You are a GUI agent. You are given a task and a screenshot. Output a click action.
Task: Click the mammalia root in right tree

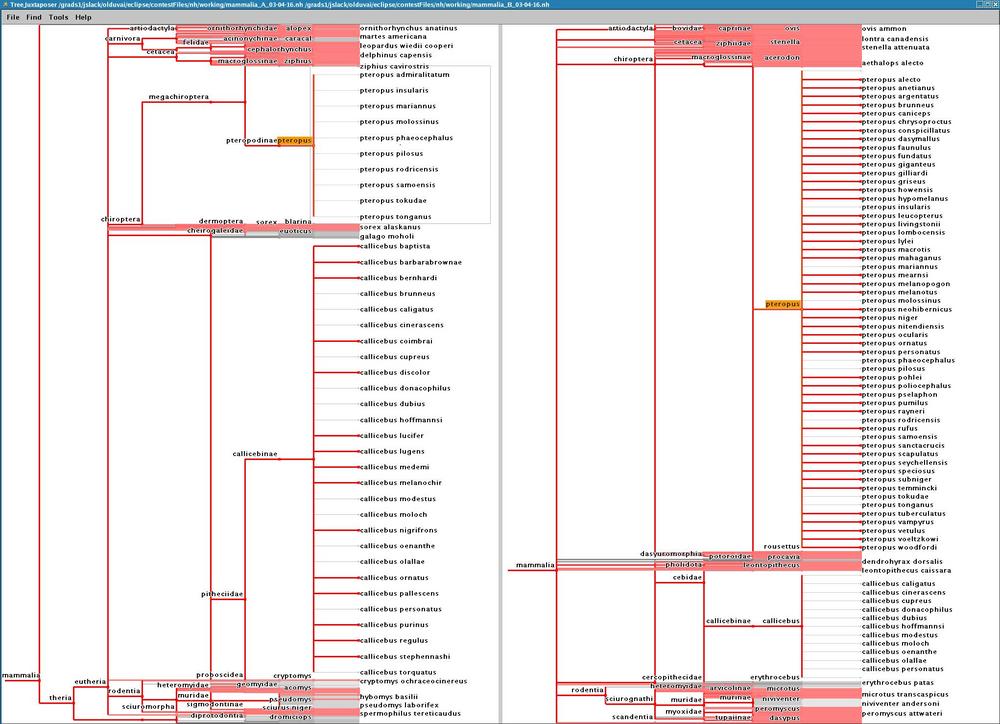click(x=535, y=565)
